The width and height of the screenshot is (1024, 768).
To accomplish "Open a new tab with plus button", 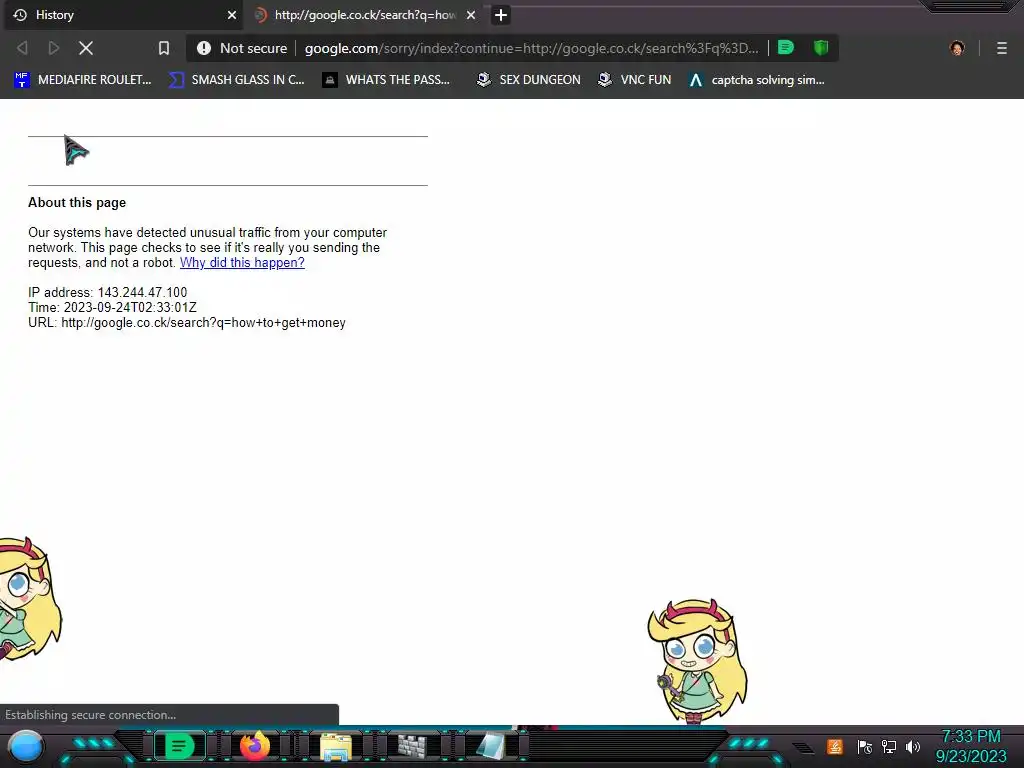I will coord(501,15).
